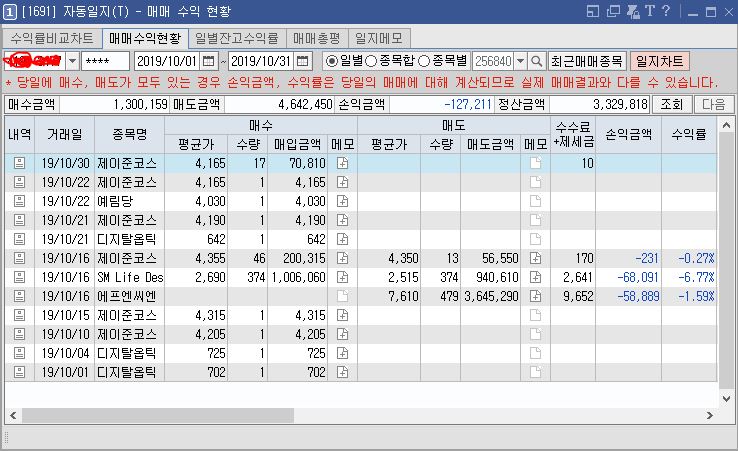
Task: Click the stock code 256840 input field
Action: pos(493,61)
